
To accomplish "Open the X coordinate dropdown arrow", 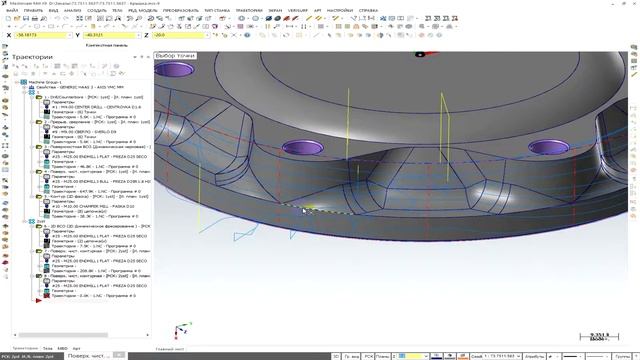I will pyautogui.click(x=70, y=36).
